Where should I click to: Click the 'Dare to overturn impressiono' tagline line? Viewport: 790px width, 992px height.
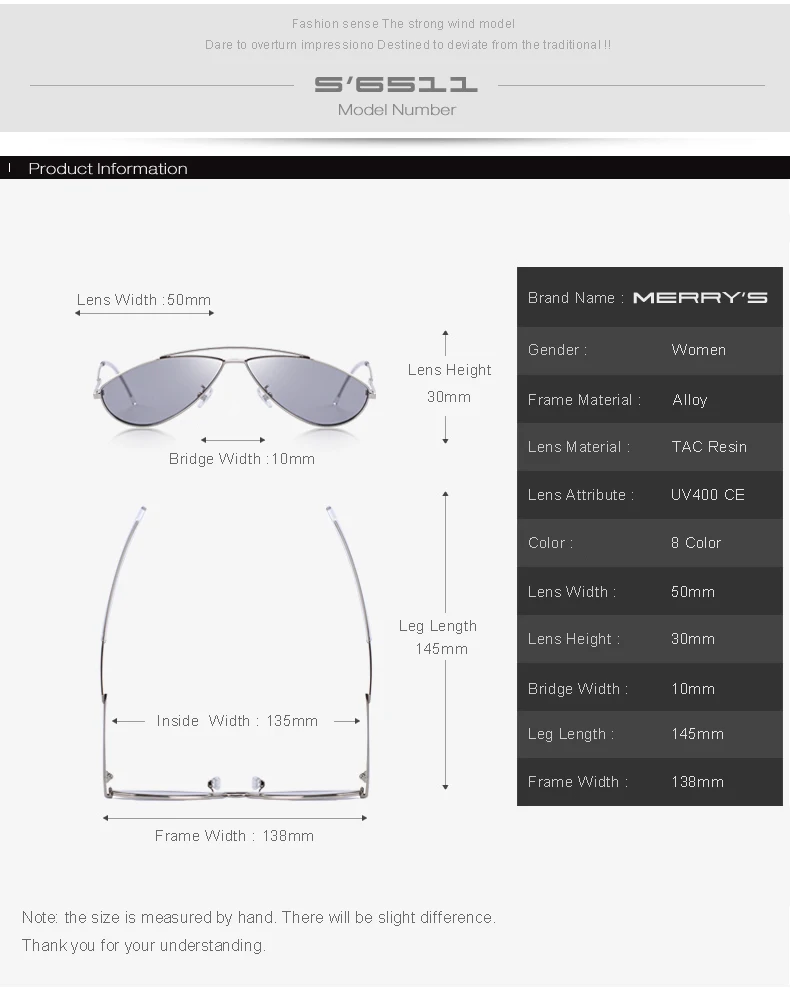(289, 45)
